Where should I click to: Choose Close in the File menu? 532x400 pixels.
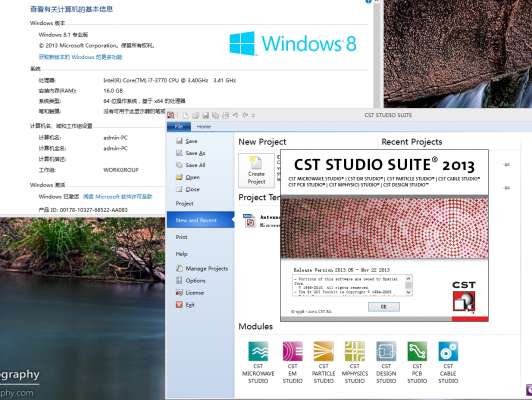point(188,189)
